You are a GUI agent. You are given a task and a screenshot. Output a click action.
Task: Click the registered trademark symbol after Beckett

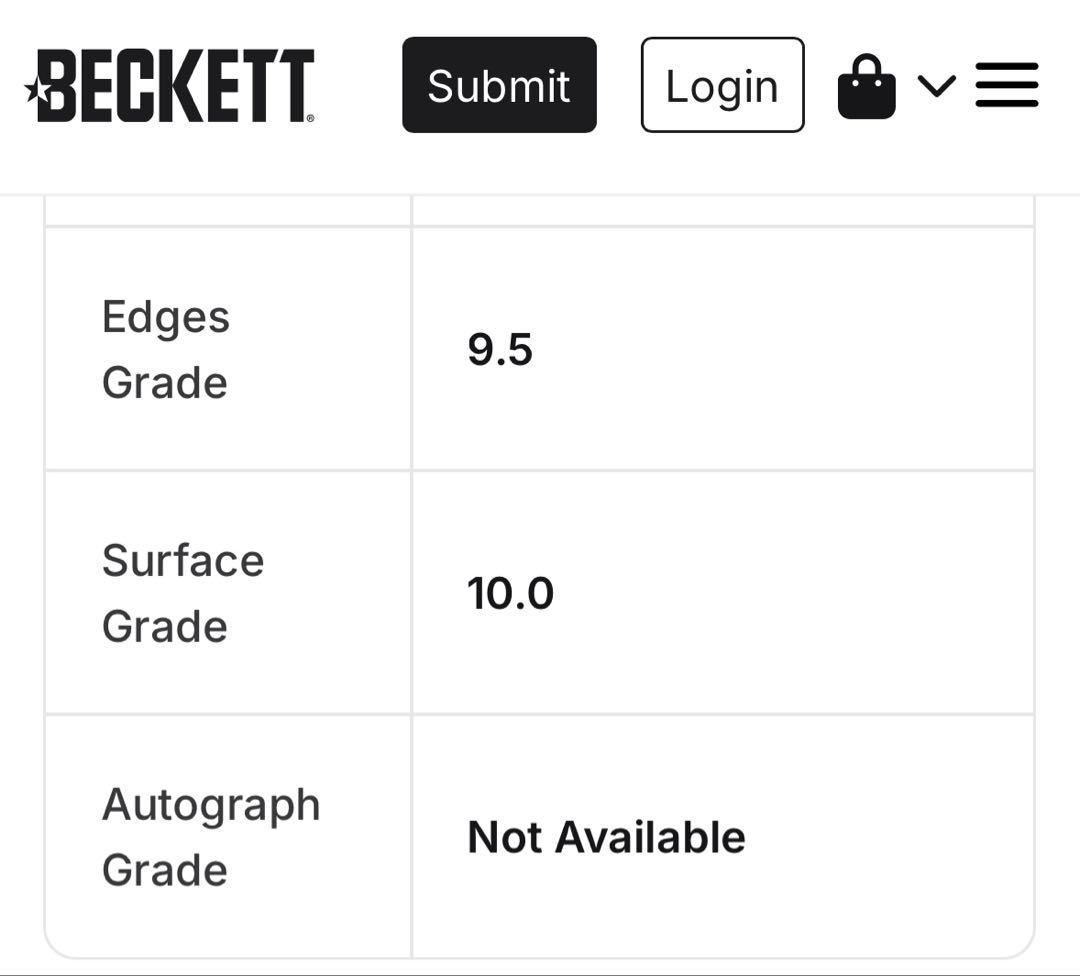tap(310, 118)
